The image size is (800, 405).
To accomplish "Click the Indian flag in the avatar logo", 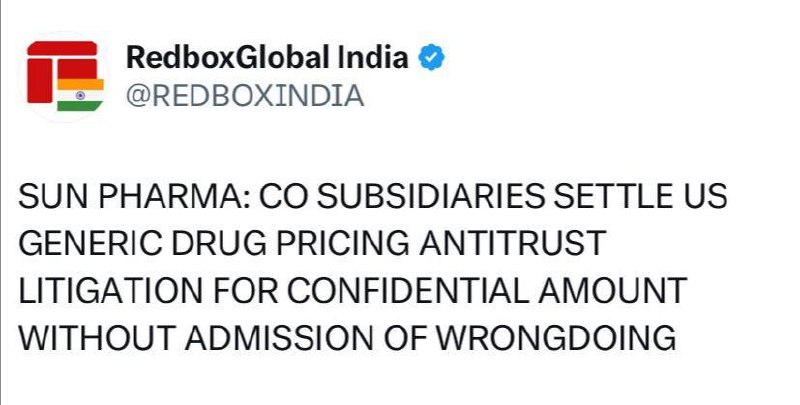I will pyautogui.click(x=80, y=95).
